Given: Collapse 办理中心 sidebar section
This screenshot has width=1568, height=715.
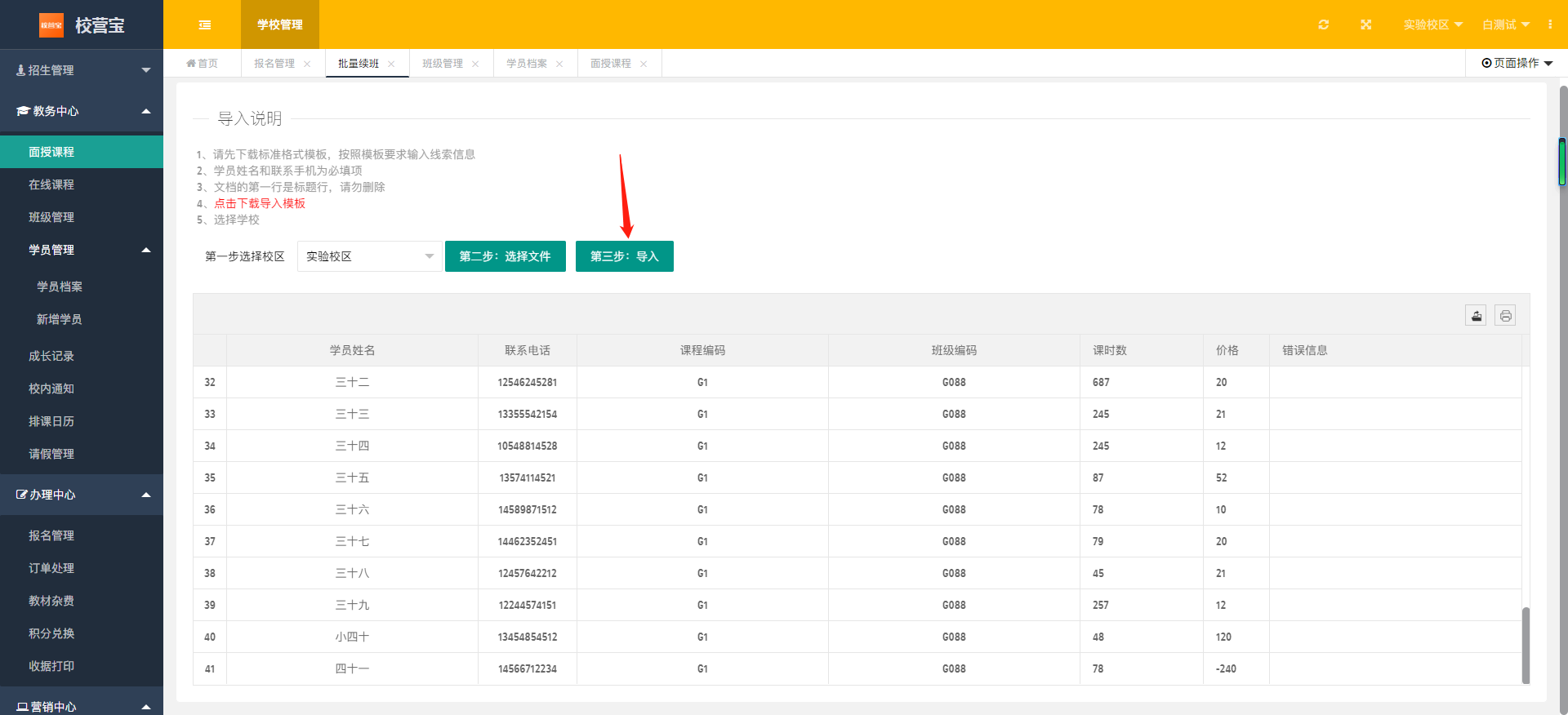Looking at the screenshot, I should 82,495.
